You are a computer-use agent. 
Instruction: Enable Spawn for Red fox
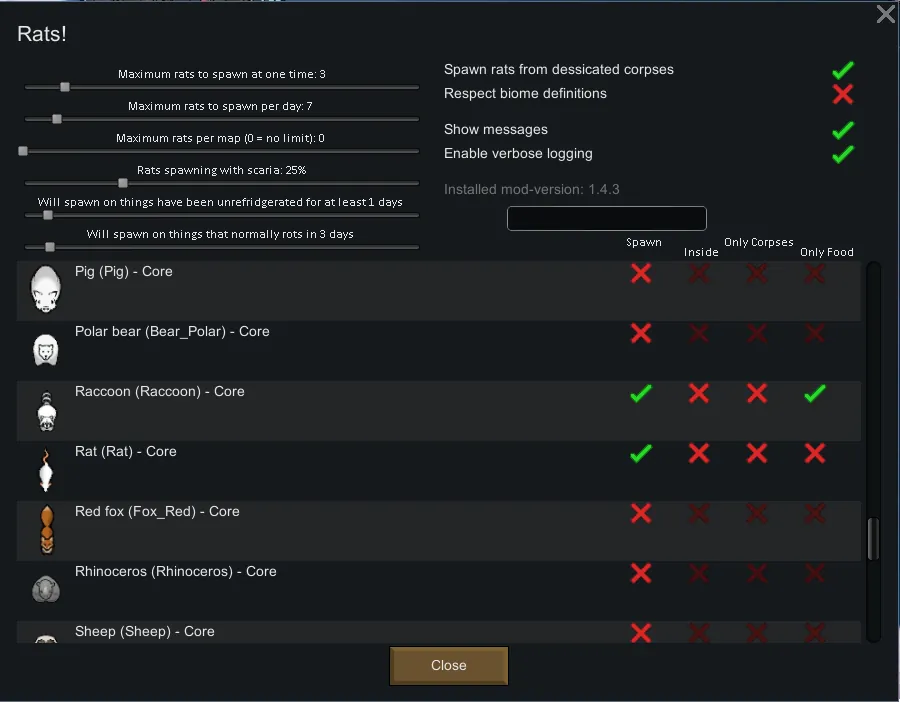(641, 513)
